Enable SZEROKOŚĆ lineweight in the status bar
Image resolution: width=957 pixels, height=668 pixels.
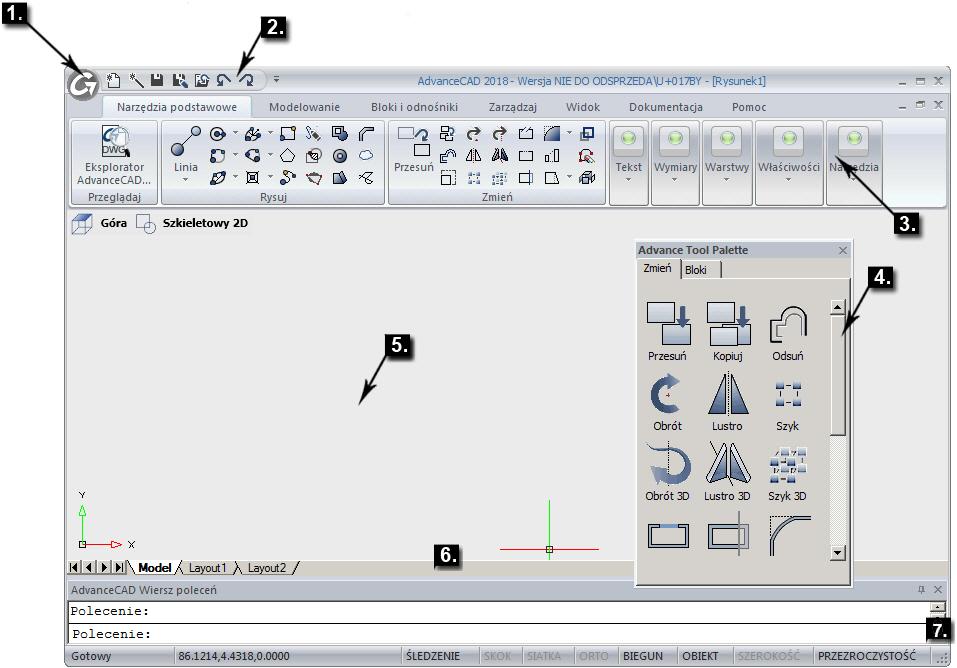(768, 656)
